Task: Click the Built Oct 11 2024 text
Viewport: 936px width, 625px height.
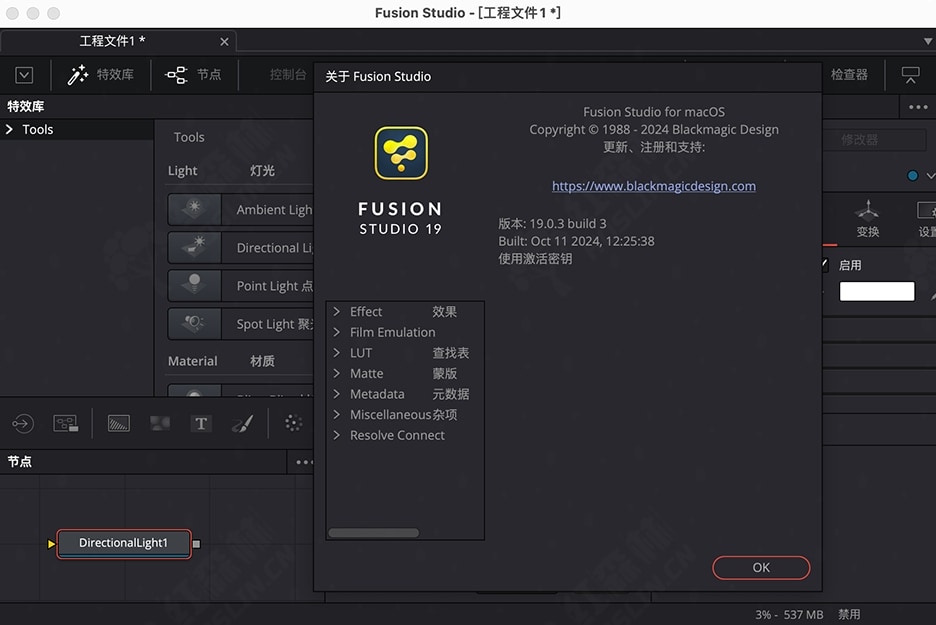Action: (x=576, y=241)
